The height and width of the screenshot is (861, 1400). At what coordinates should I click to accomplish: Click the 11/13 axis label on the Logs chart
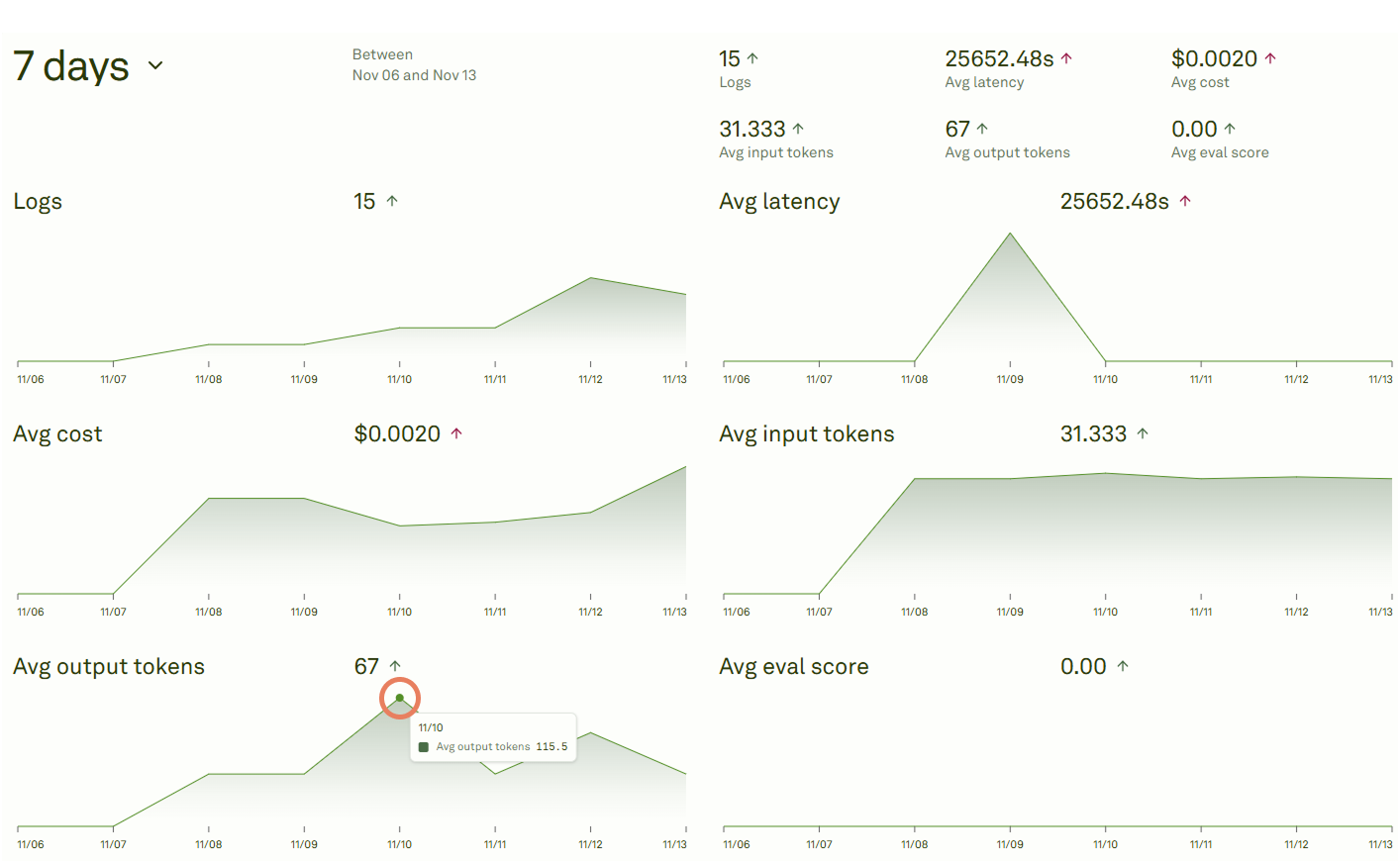tap(674, 378)
